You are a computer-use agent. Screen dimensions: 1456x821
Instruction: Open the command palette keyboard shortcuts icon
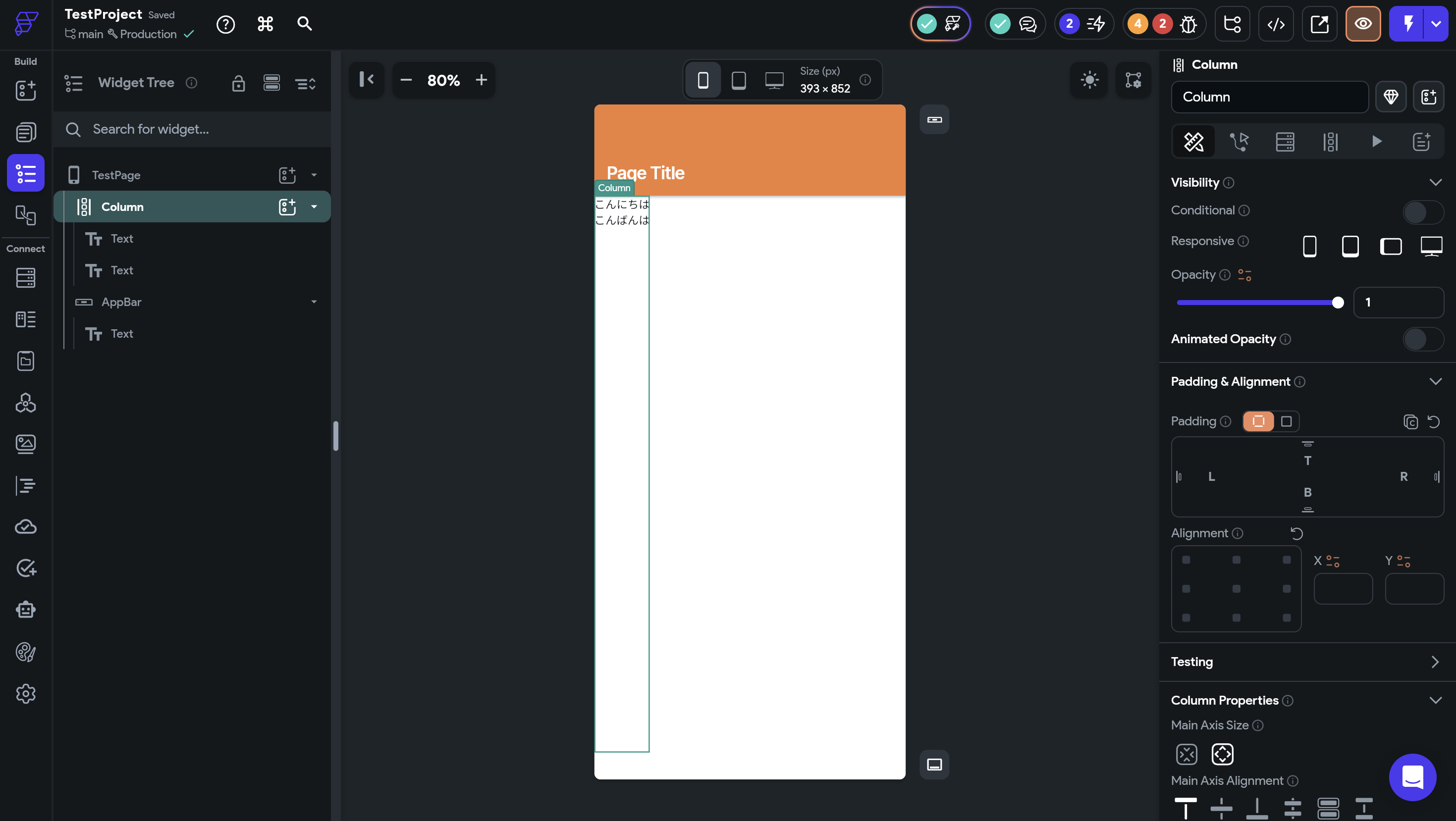(265, 24)
